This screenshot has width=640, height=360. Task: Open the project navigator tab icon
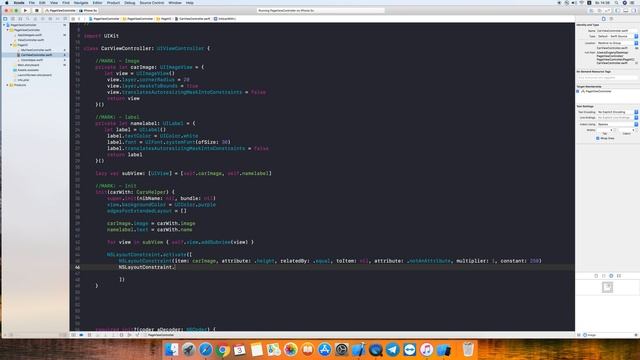pos(5,19)
